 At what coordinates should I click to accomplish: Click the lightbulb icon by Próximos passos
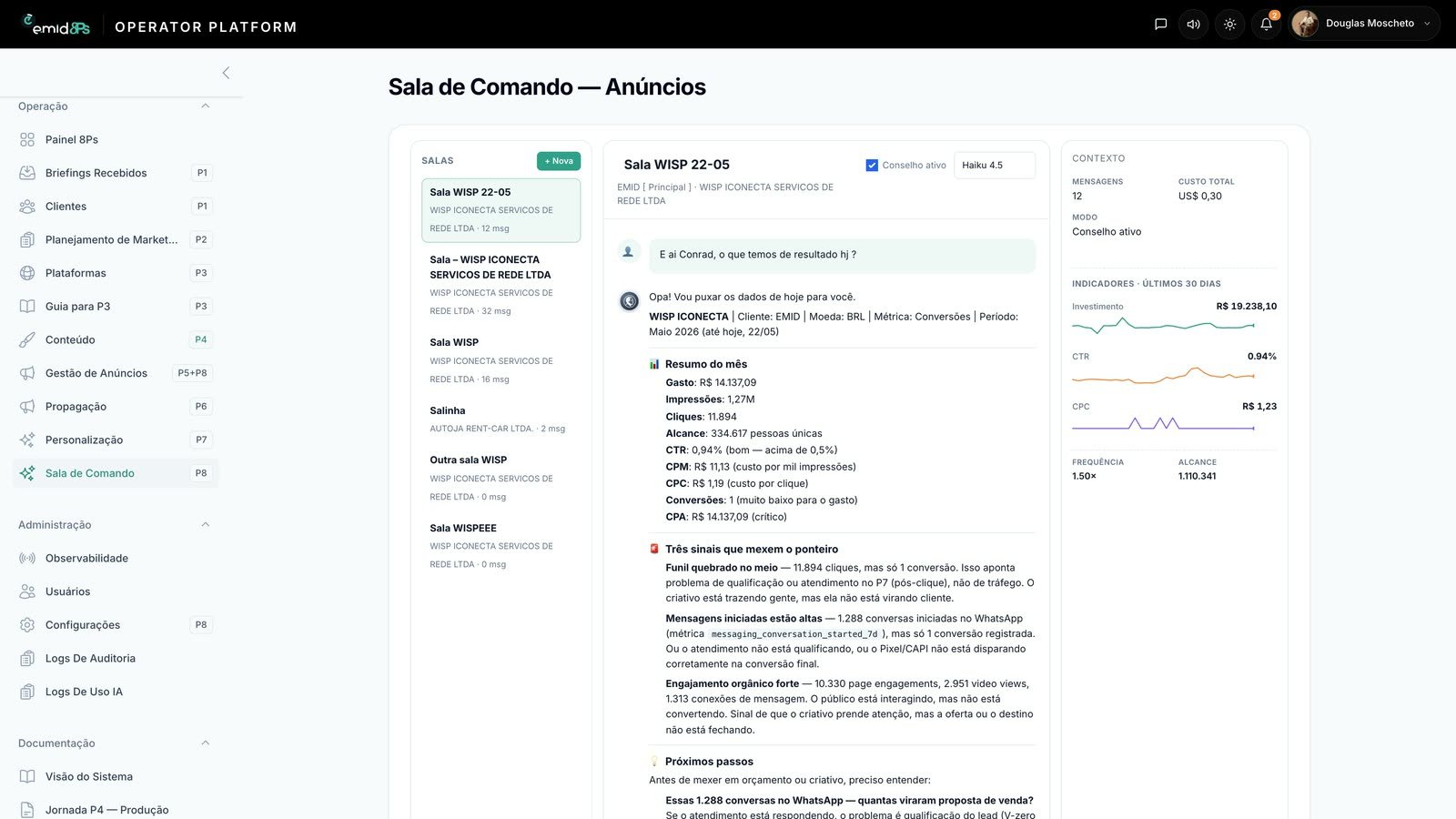pos(654,761)
